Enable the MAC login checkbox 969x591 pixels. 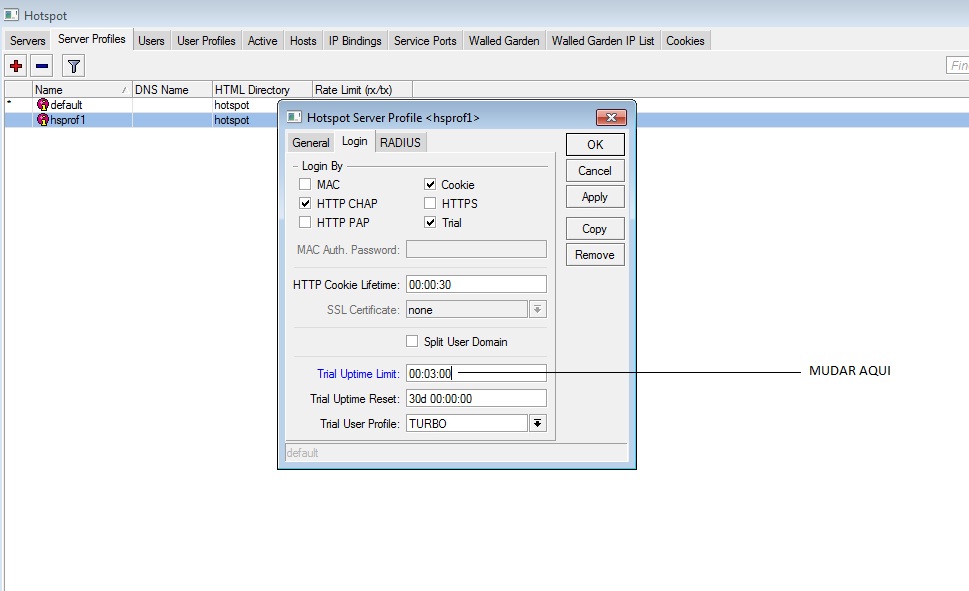pyautogui.click(x=305, y=184)
